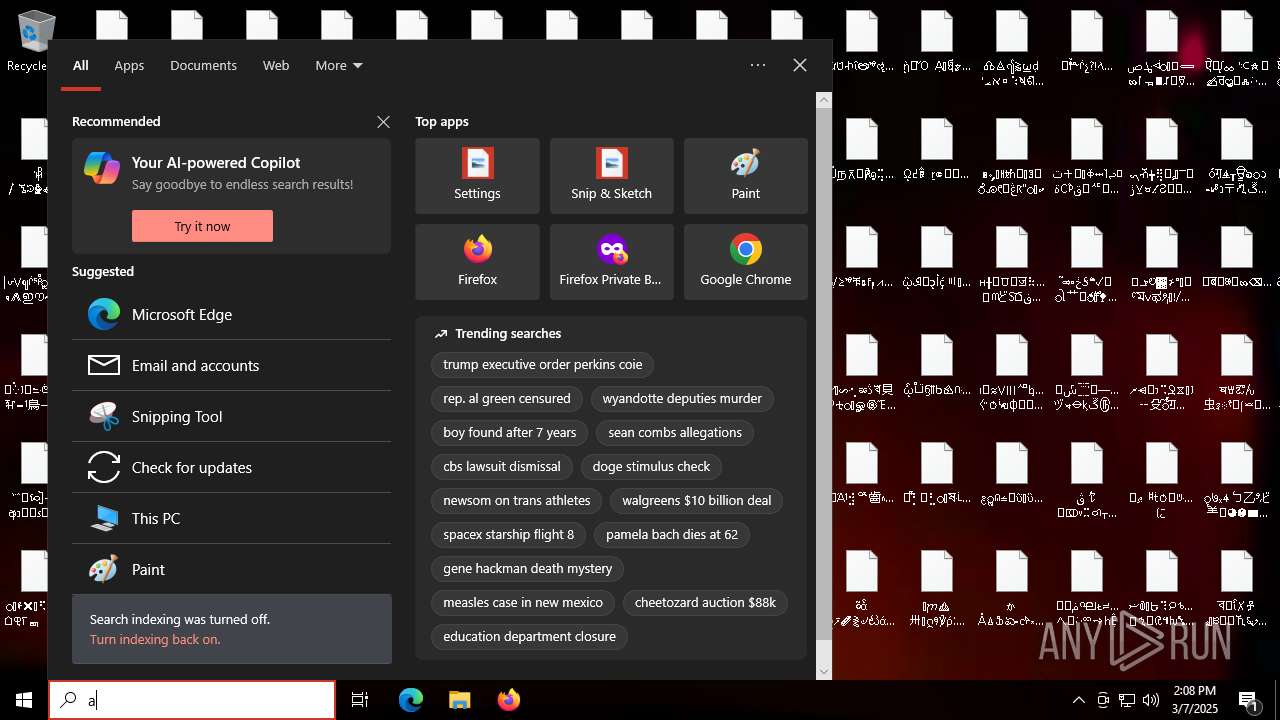Open the Settings top app tile

coord(477,176)
